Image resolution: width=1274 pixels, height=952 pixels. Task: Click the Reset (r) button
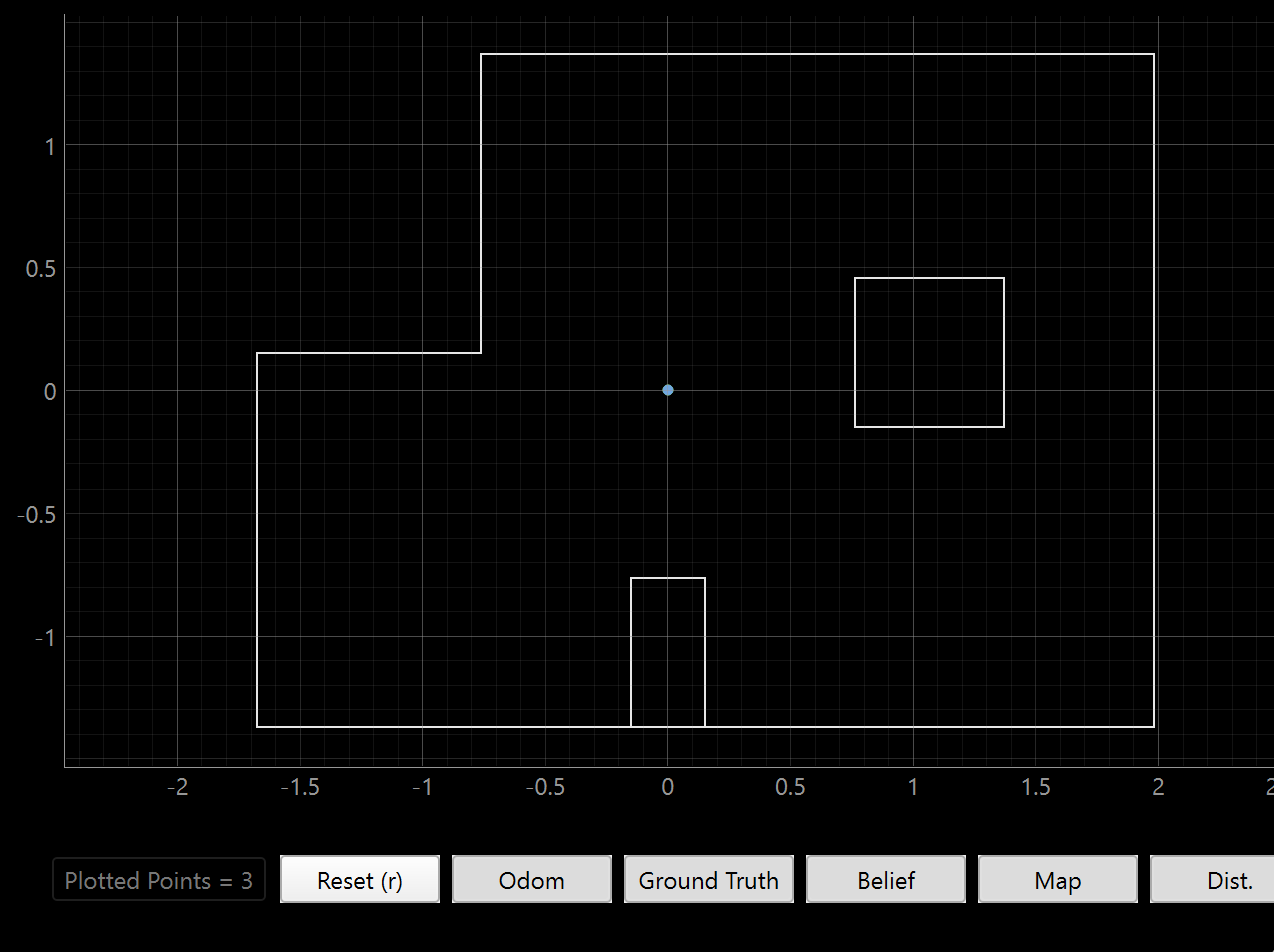coord(360,880)
